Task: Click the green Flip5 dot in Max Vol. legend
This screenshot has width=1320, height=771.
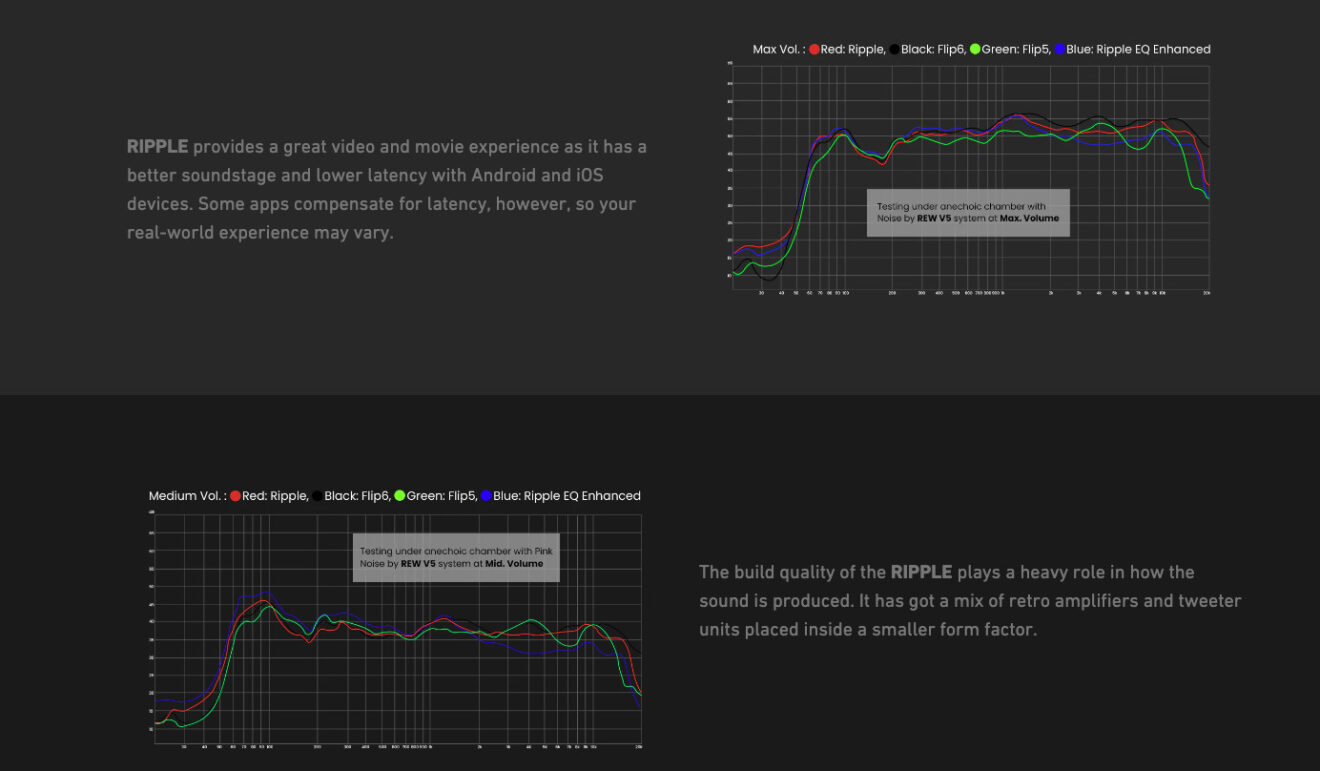Action: pos(976,49)
